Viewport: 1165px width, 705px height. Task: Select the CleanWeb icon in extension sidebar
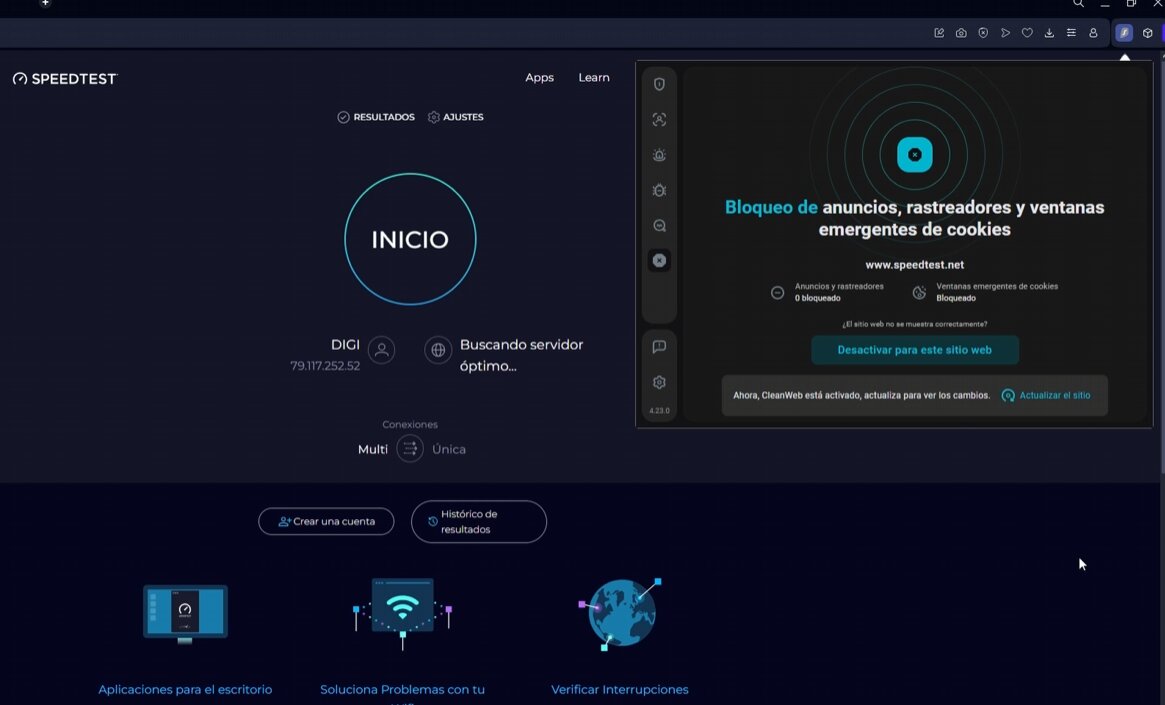(659, 261)
